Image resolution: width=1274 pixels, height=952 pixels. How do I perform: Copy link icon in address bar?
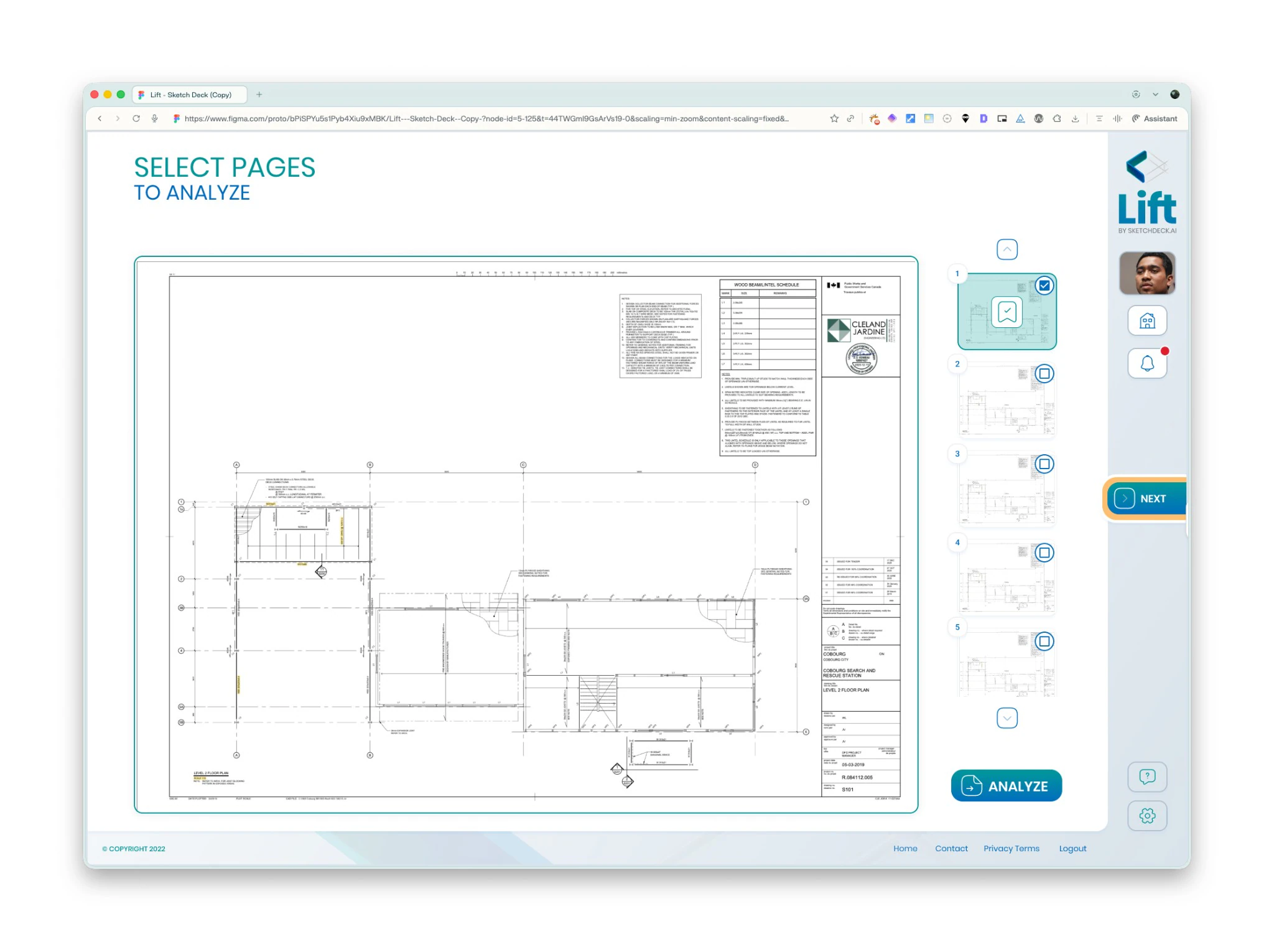point(850,119)
